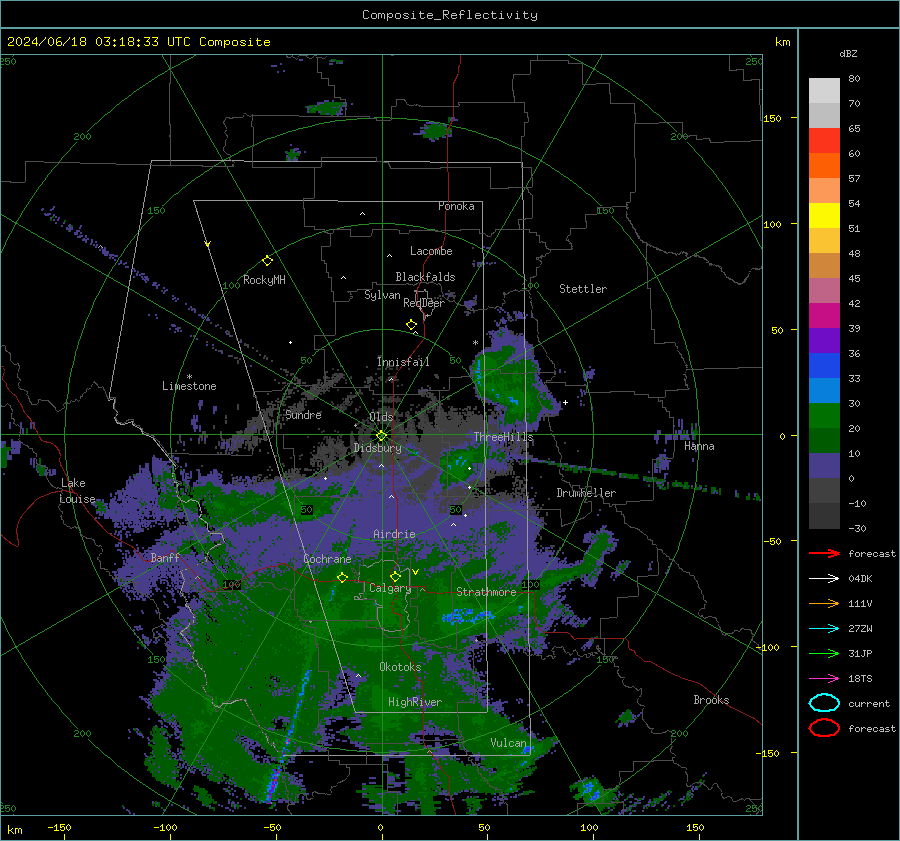Click the -150 tick on bottom axis
The image size is (900, 841).
[x=59, y=828]
